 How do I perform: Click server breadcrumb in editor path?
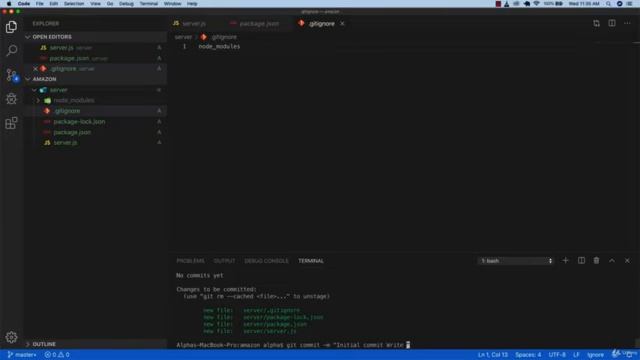pos(183,37)
